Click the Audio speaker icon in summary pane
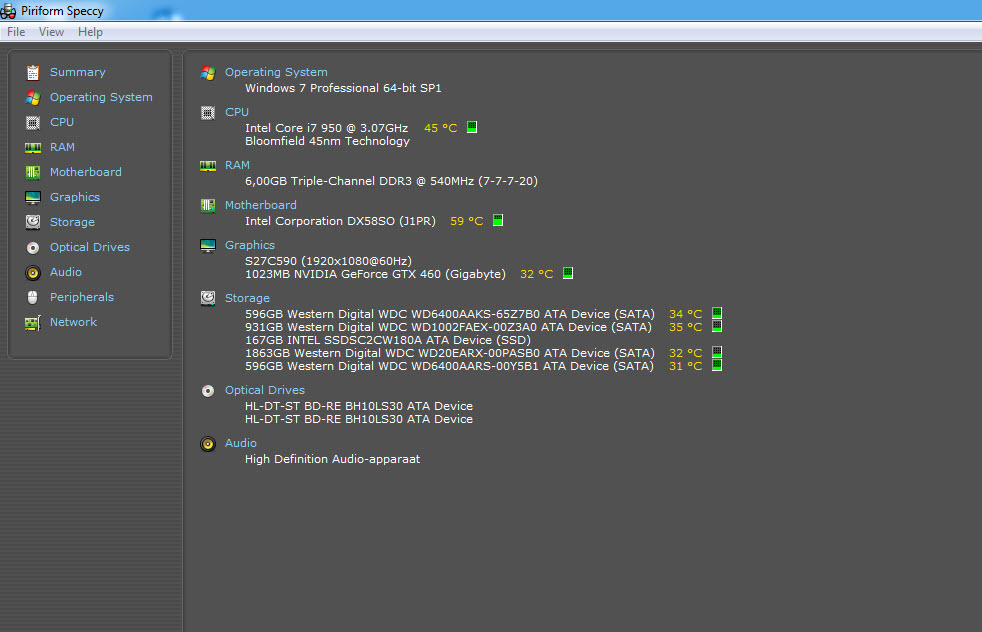Image resolution: width=982 pixels, height=632 pixels. click(208, 444)
